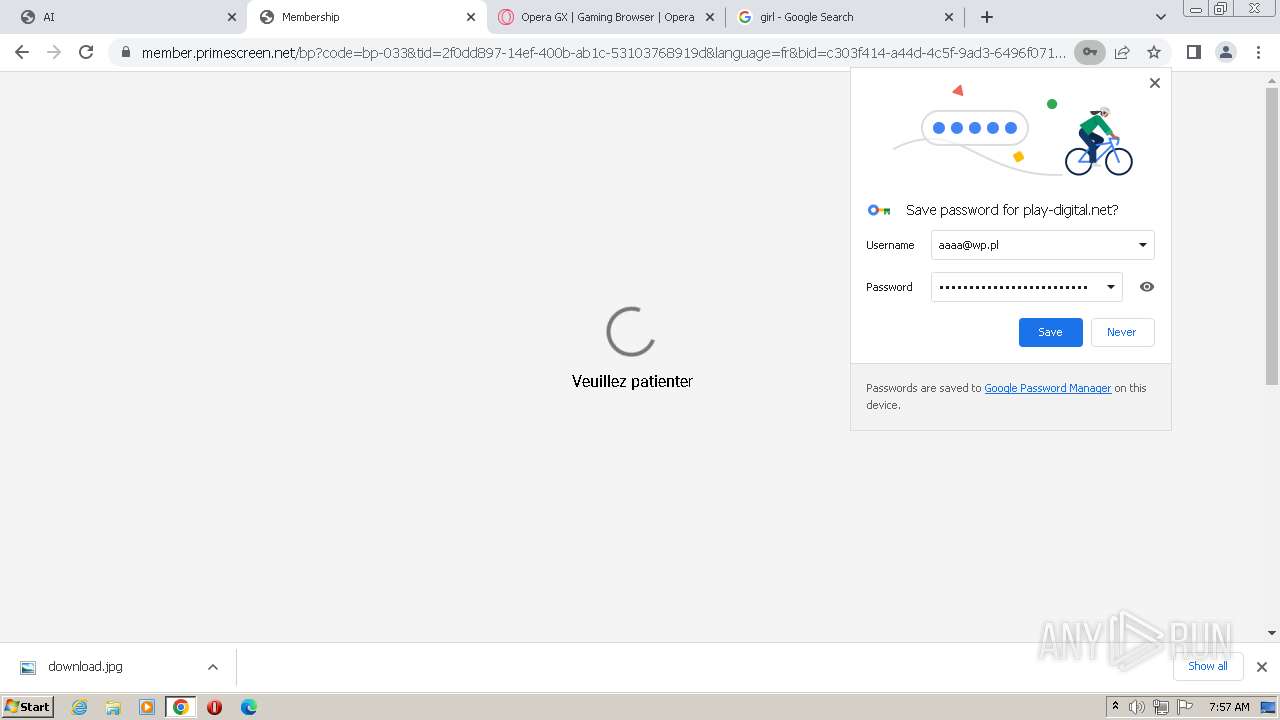Click the Username field showing aaaa@wp.pl
This screenshot has height=720, width=1280.
[x=1042, y=245]
